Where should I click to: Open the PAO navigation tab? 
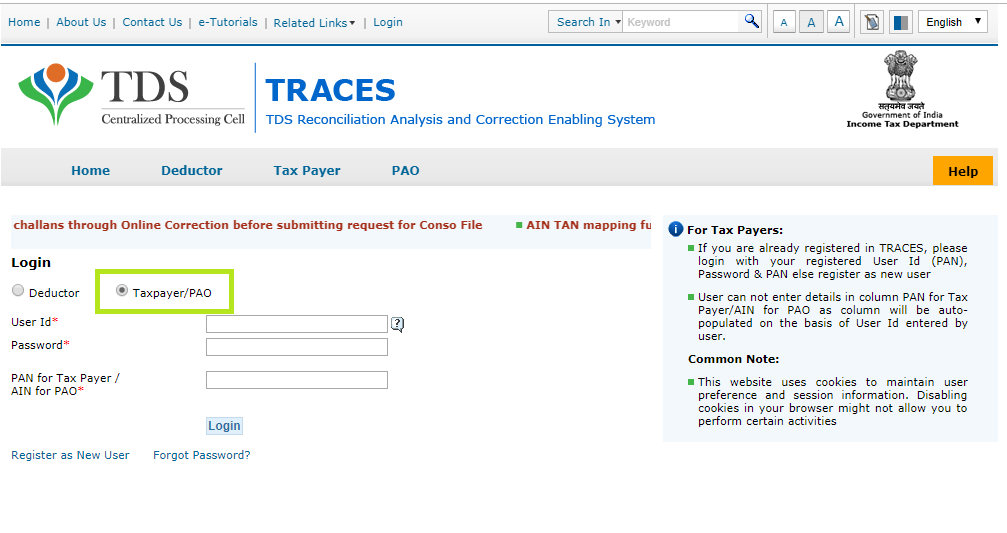tap(405, 170)
